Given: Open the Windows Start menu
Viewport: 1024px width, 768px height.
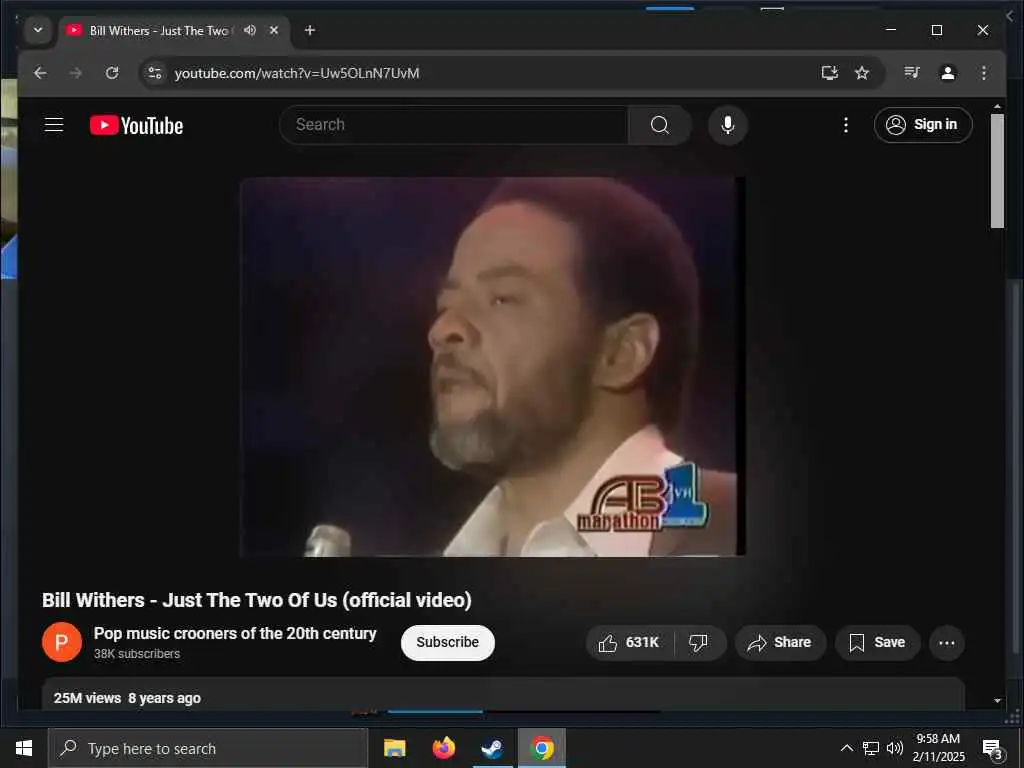Looking at the screenshot, I should pos(24,748).
